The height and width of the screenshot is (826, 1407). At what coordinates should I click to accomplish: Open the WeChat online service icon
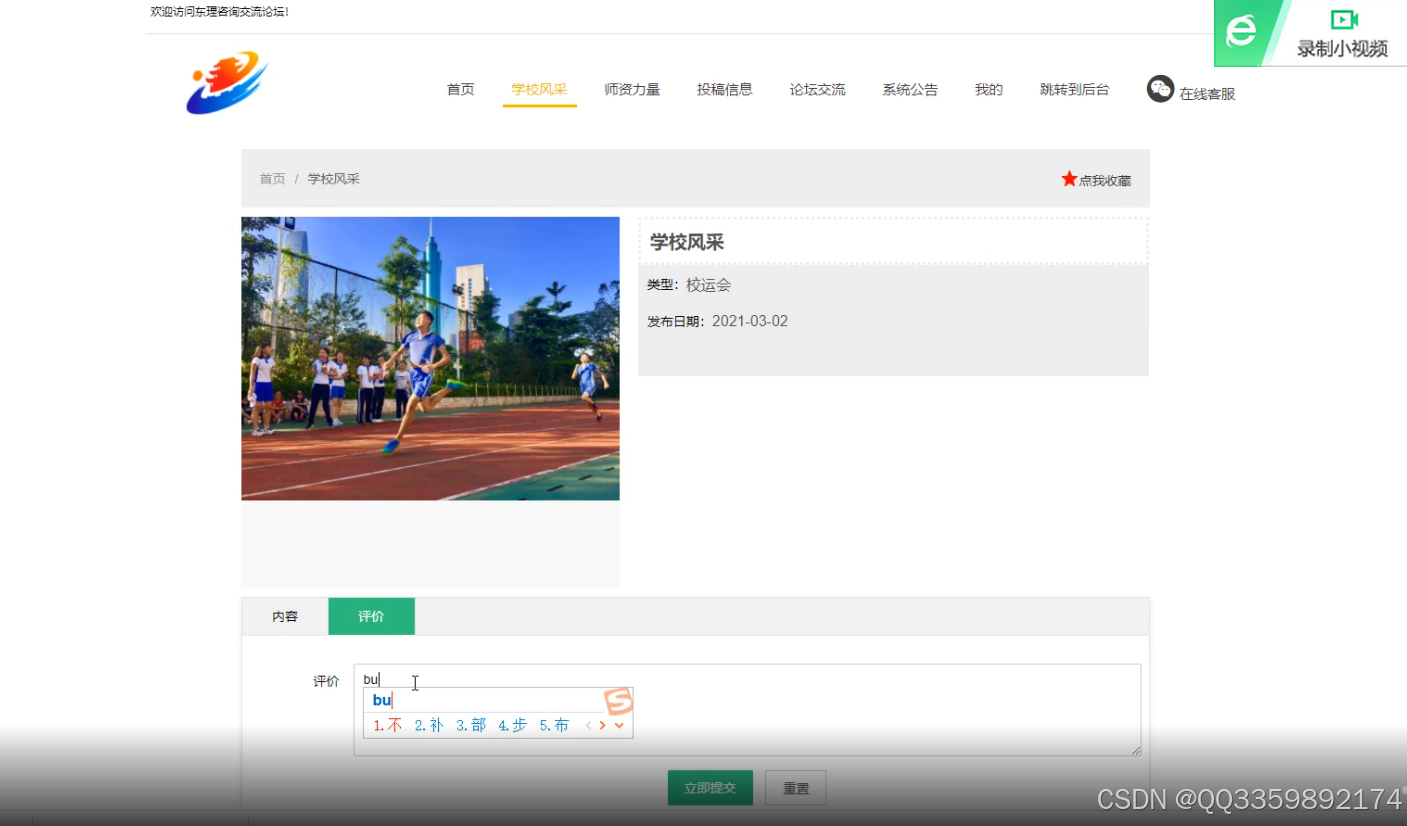1160,89
